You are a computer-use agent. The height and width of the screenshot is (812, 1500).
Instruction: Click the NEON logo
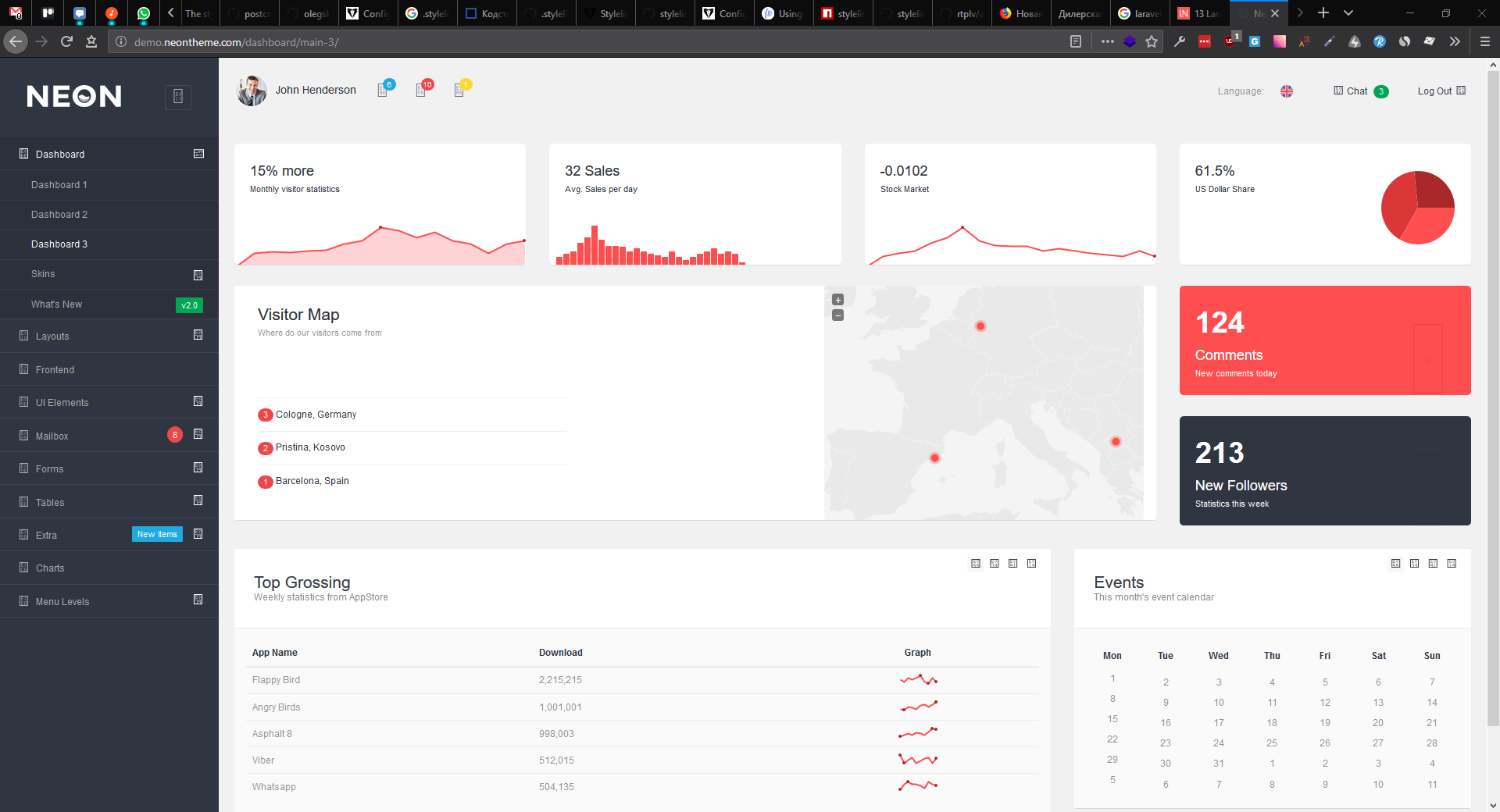tap(74, 96)
